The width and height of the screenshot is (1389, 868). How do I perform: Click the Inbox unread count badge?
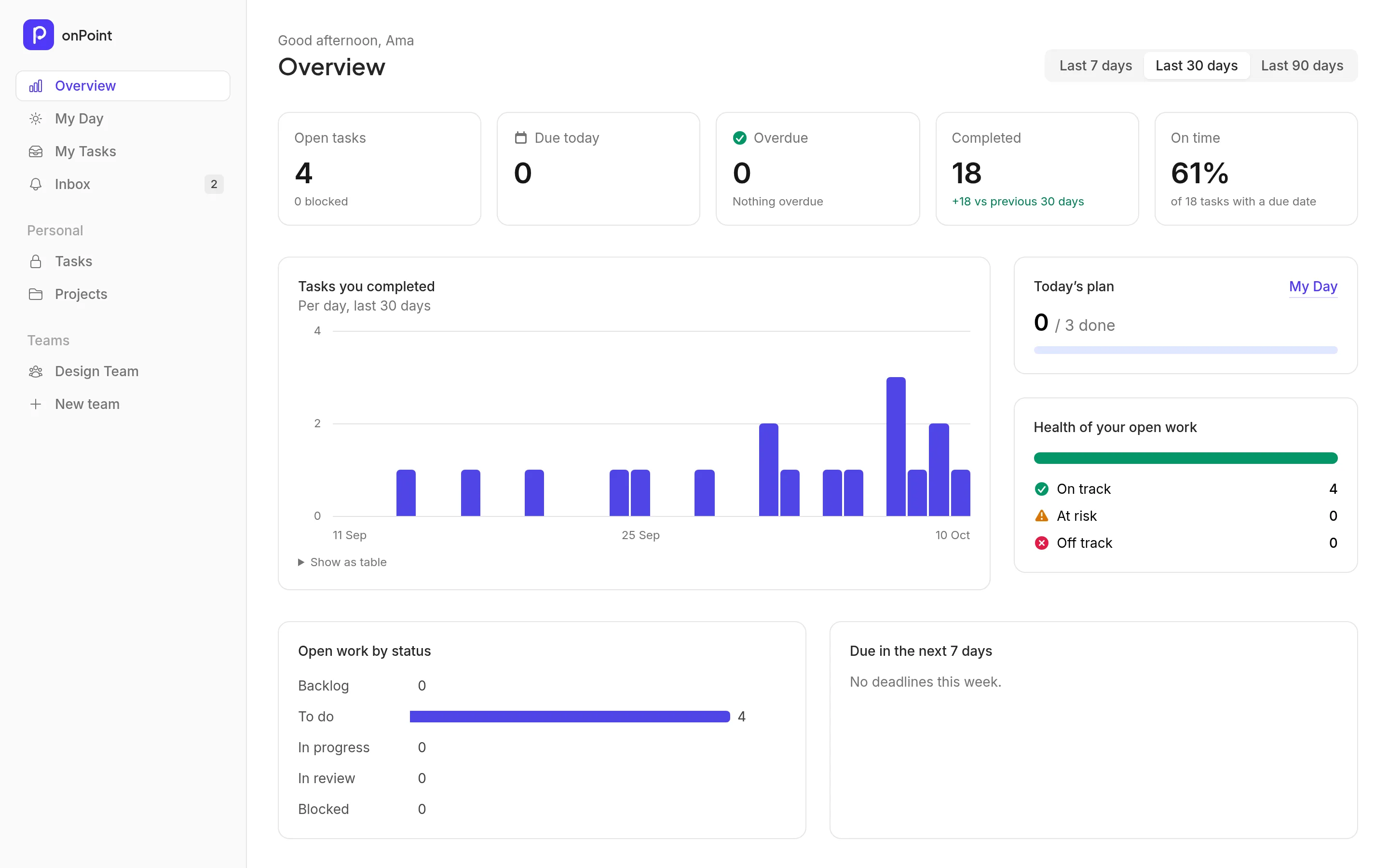coord(214,184)
